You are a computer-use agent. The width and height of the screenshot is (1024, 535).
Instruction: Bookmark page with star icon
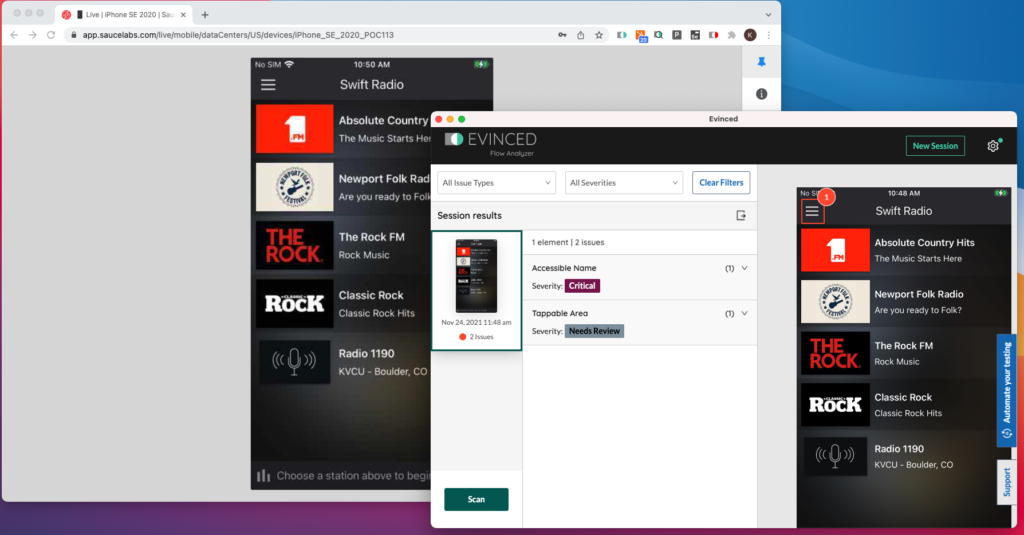pyautogui.click(x=599, y=35)
